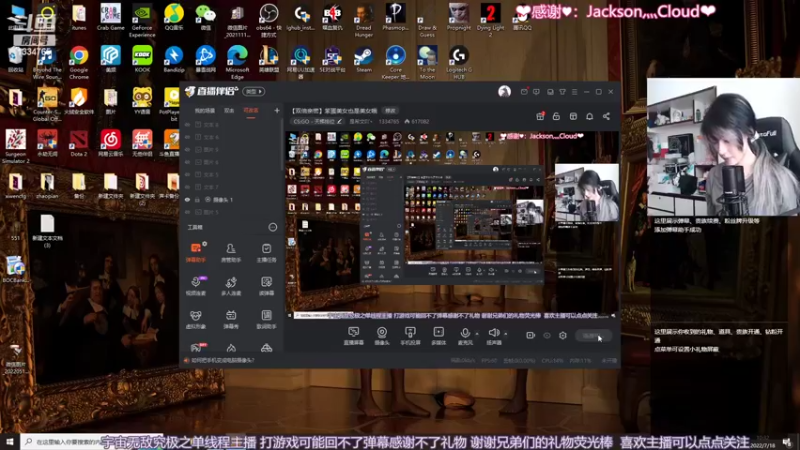The width and height of the screenshot is (800, 450).
Task: Toggle visibility of sixth layer row
Action: (x=187, y=187)
